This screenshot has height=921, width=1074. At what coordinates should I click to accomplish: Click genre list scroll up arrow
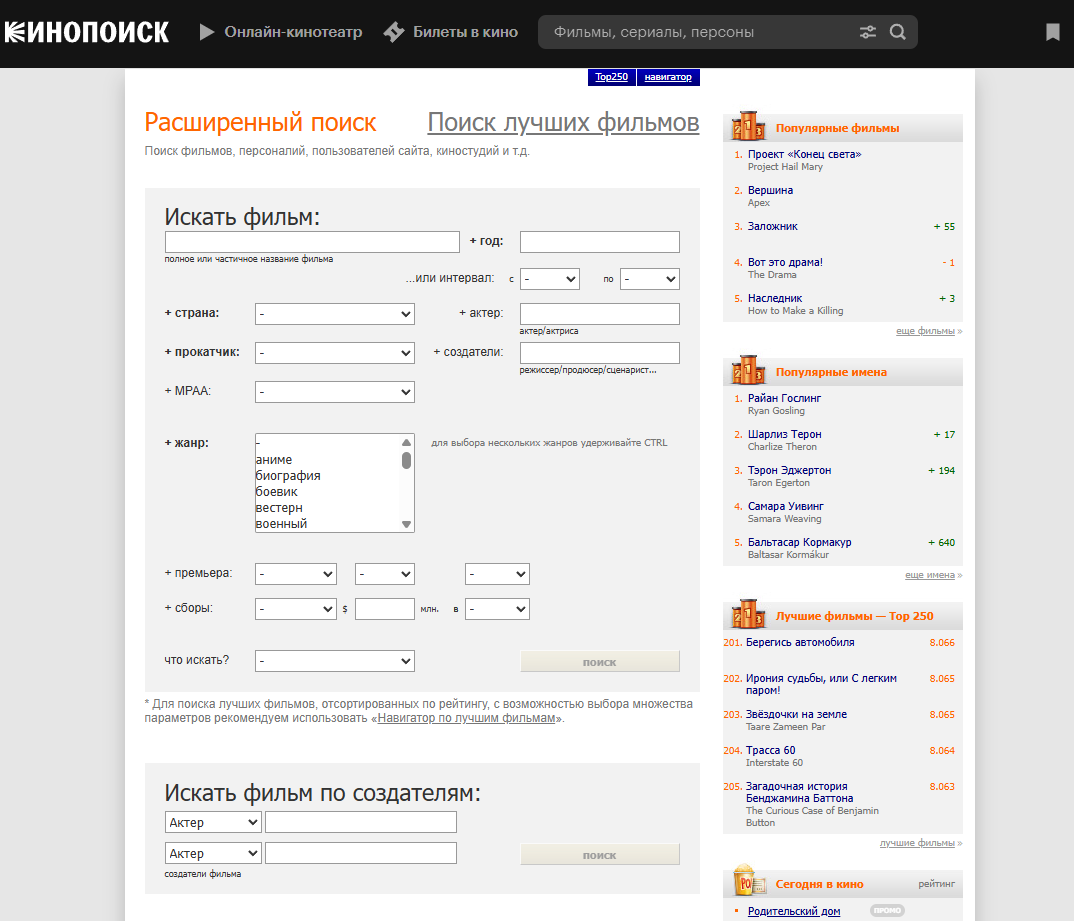point(406,442)
